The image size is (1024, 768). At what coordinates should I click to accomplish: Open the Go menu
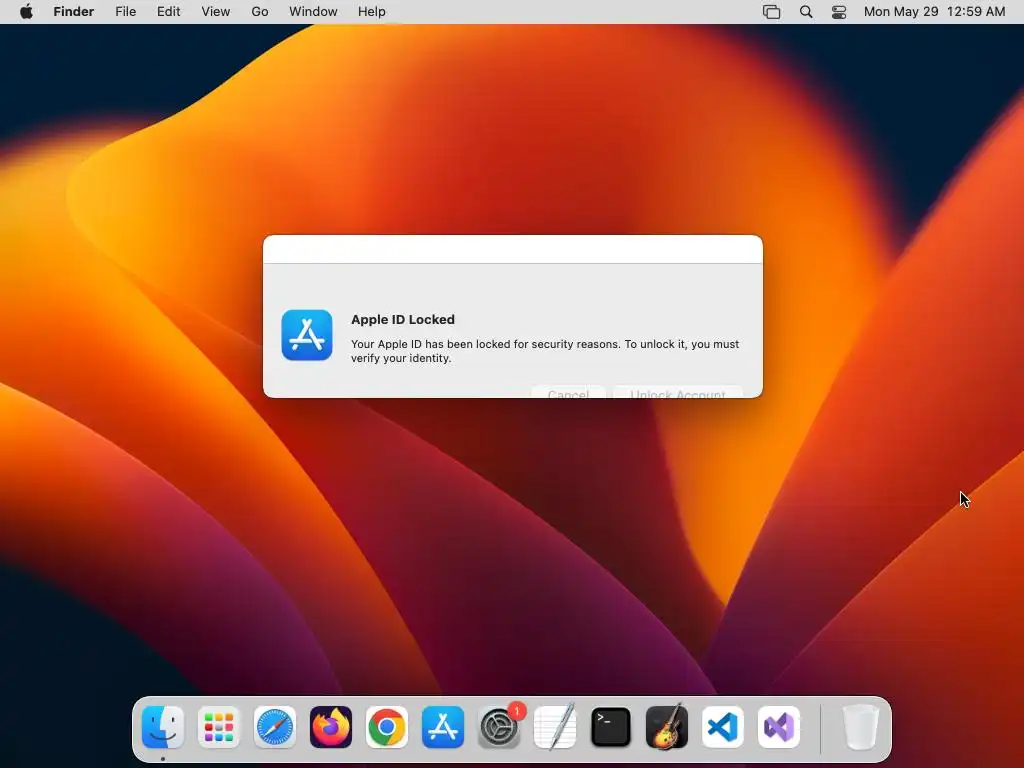pyautogui.click(x=260, y=12)
